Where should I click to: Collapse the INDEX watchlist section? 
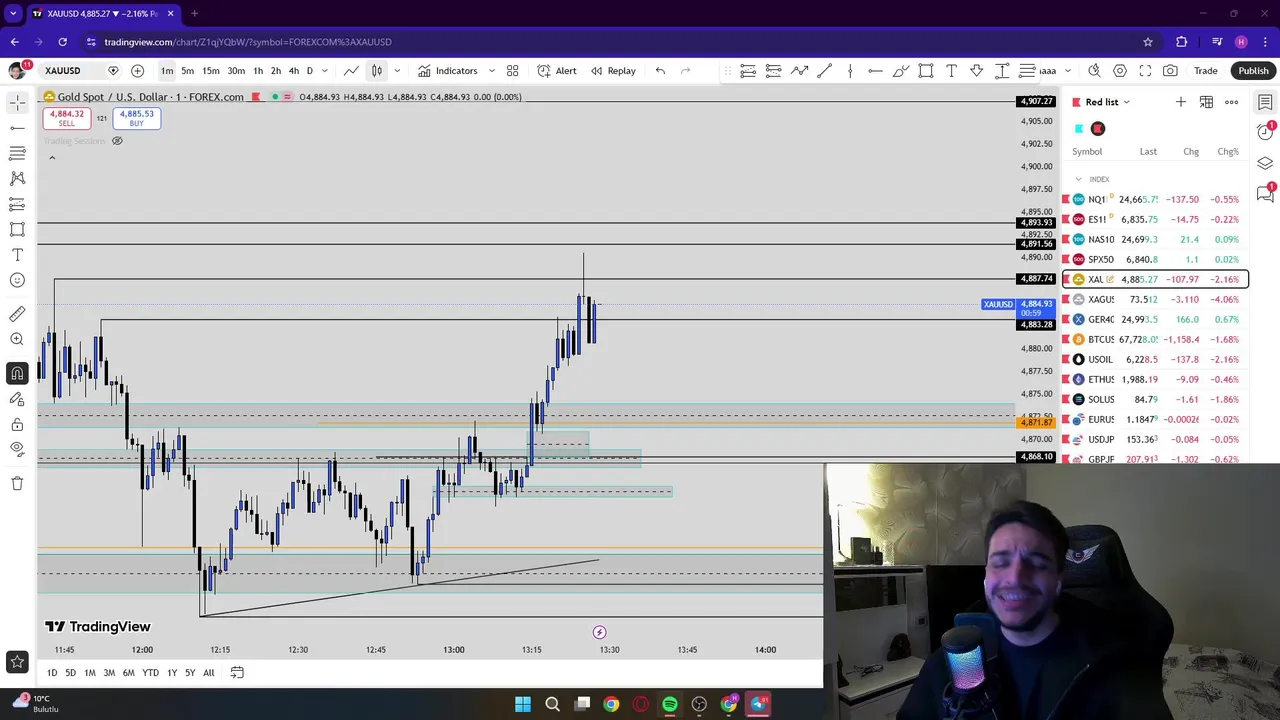[1079, 179]
